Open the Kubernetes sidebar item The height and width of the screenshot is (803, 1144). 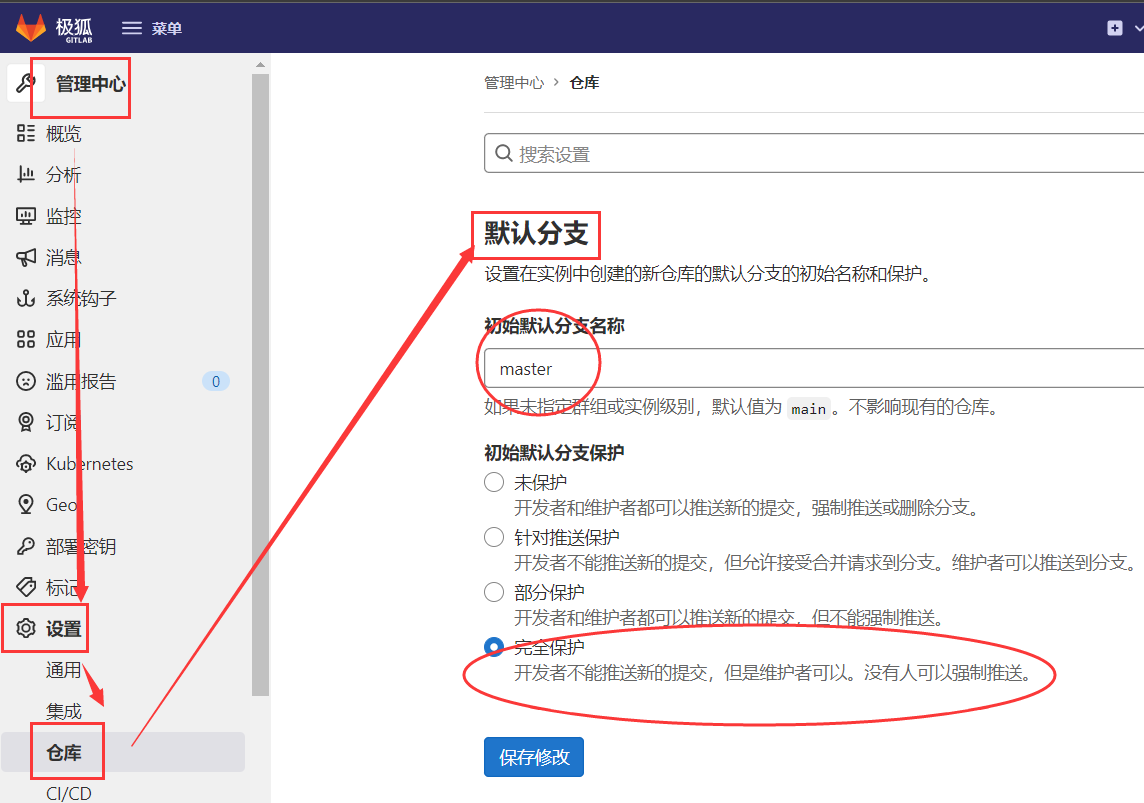90,464
